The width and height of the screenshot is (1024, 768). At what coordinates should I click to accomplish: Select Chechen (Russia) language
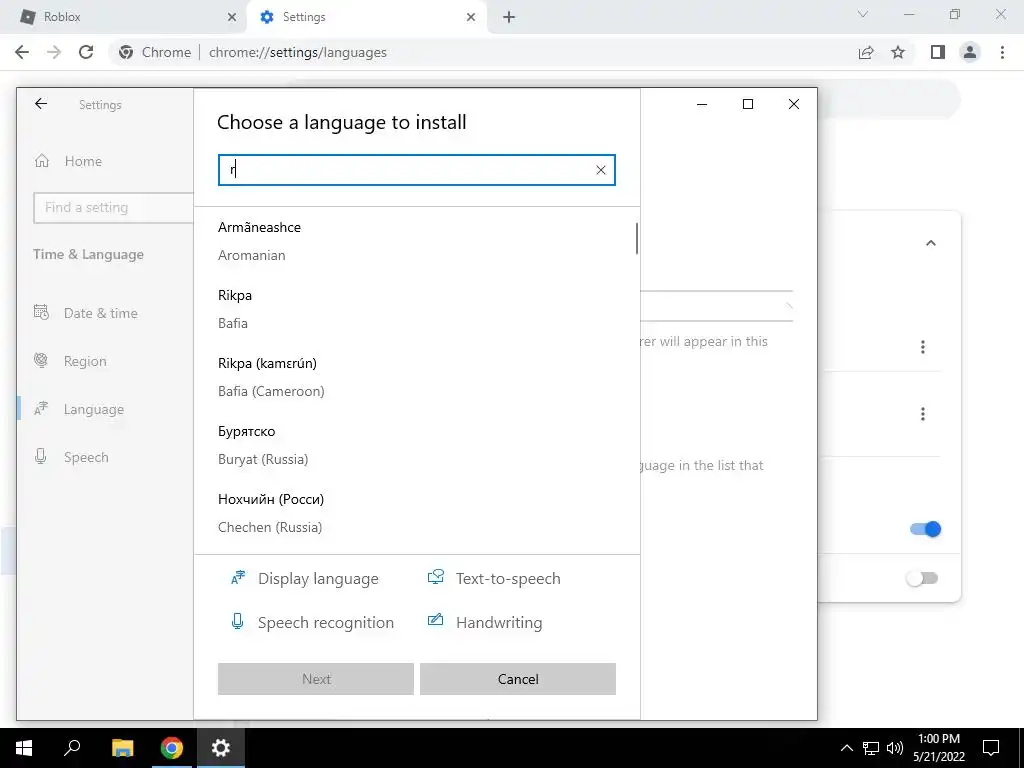[417, 513]
